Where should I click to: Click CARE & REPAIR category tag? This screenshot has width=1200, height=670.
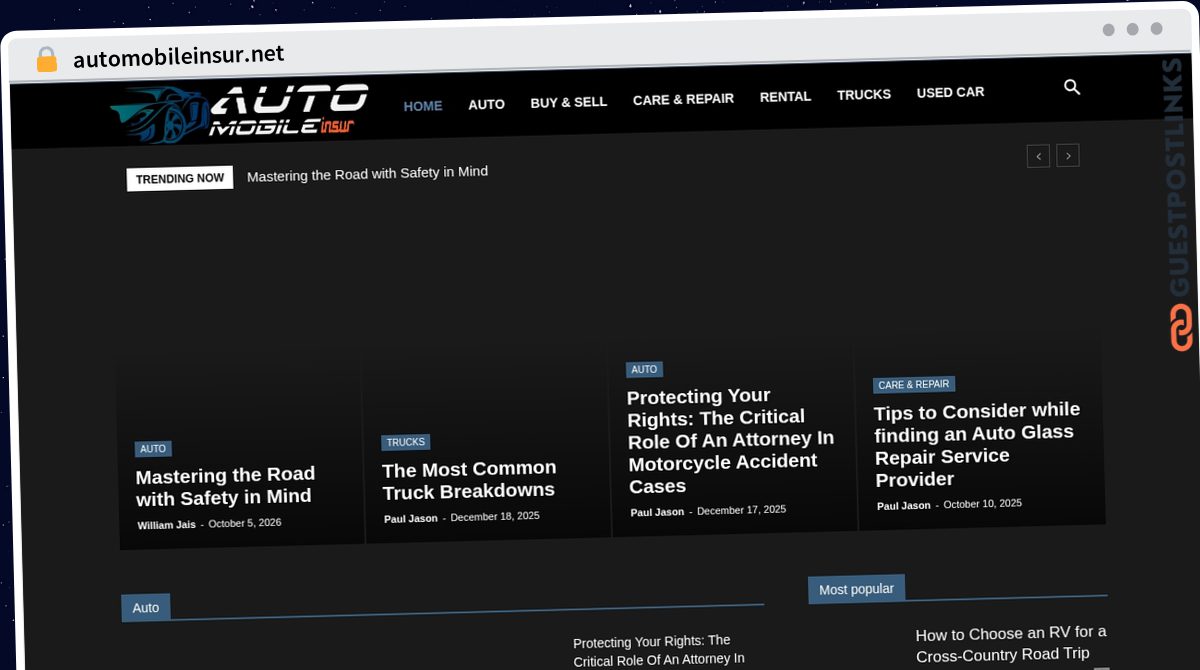pyautogui.click(x=914, y=385)
